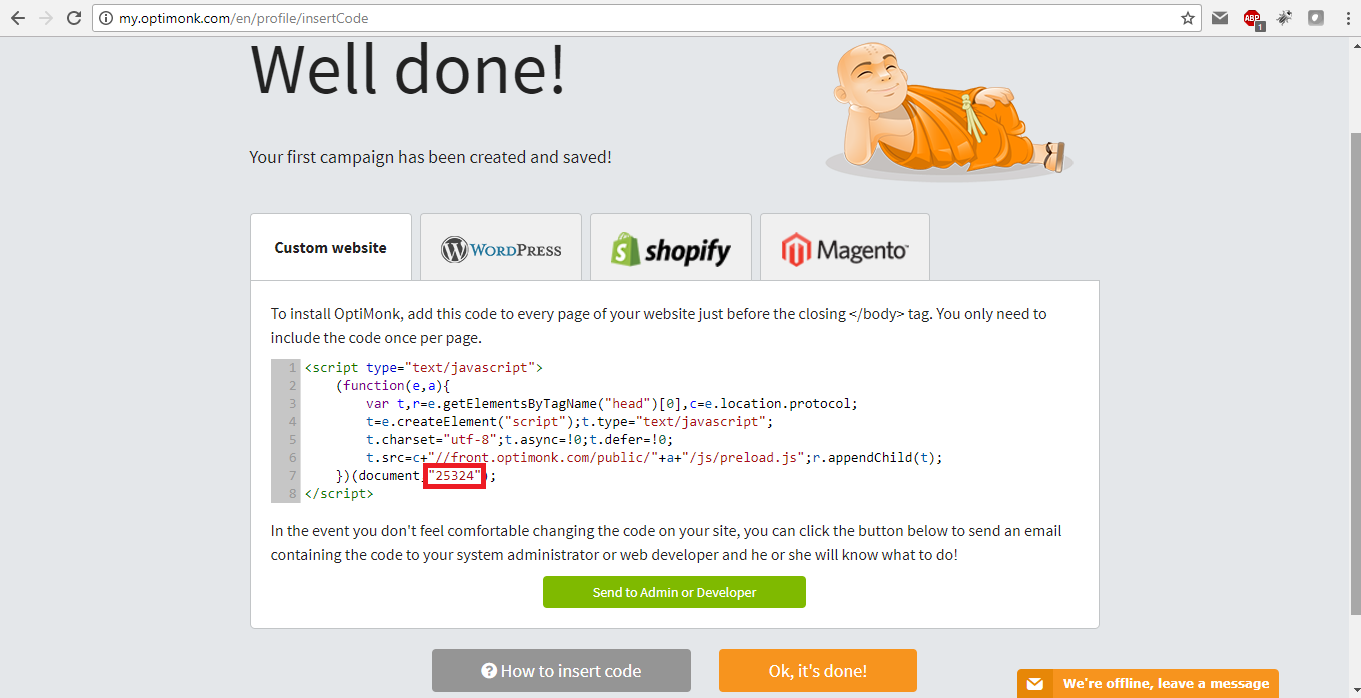
Task: Reload the page with the refresh icon
Action: point(74,18)
